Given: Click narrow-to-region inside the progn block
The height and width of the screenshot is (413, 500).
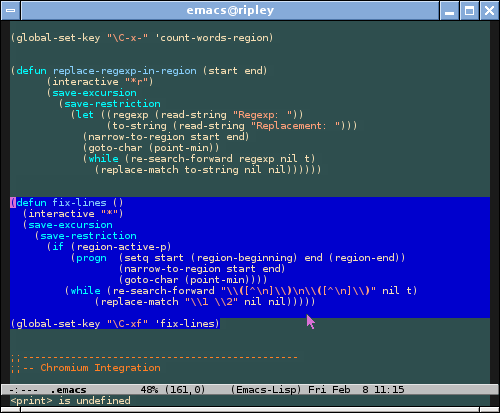Looking at the screenshot, I should [x=172, y=269].
